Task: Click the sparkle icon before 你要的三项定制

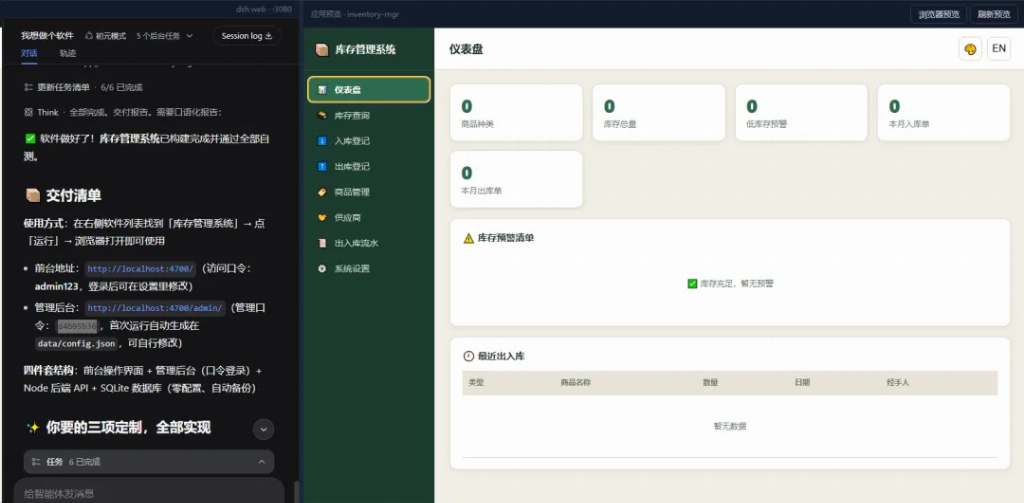Action: (x=33, y=428)
